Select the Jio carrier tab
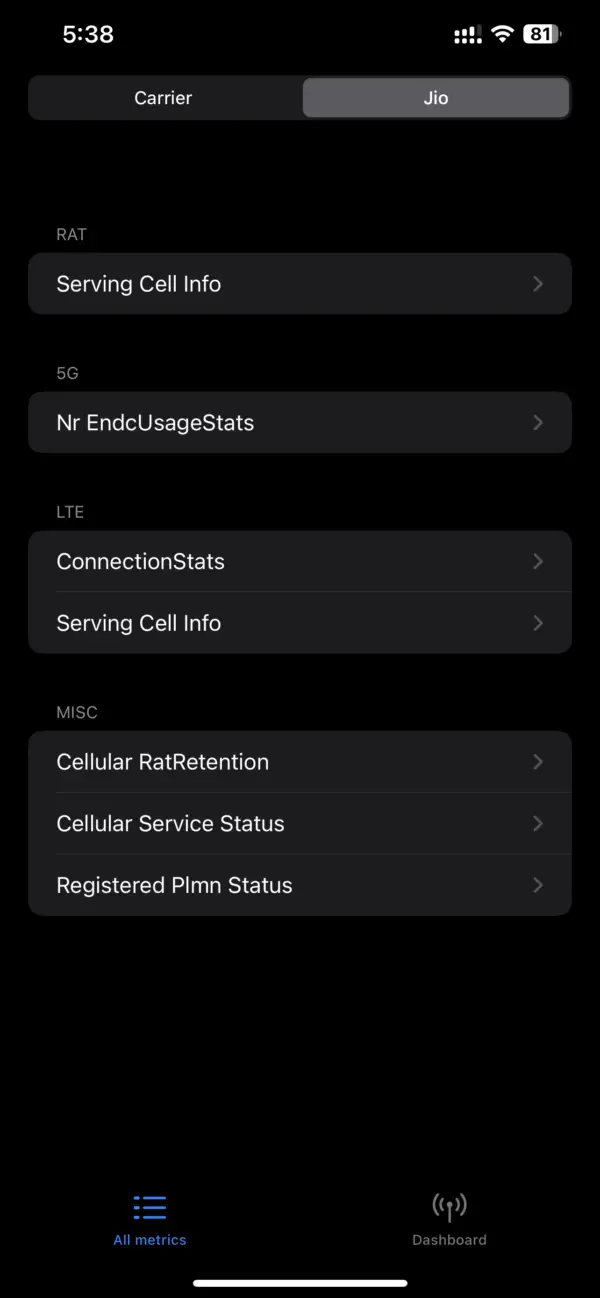This screenshot has height=1298, width=600. (435, 97)
